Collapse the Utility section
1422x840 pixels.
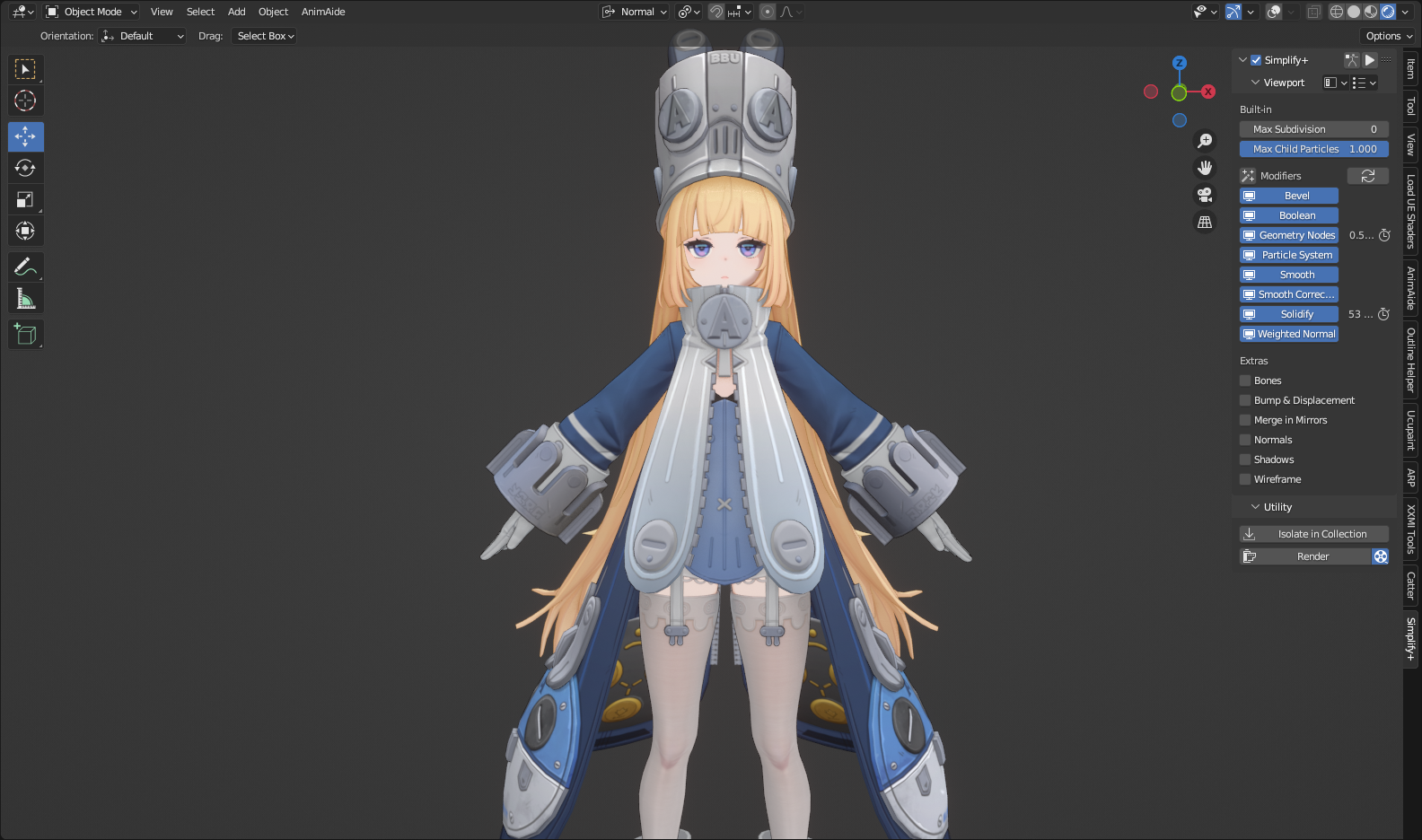pos(1256,507)
